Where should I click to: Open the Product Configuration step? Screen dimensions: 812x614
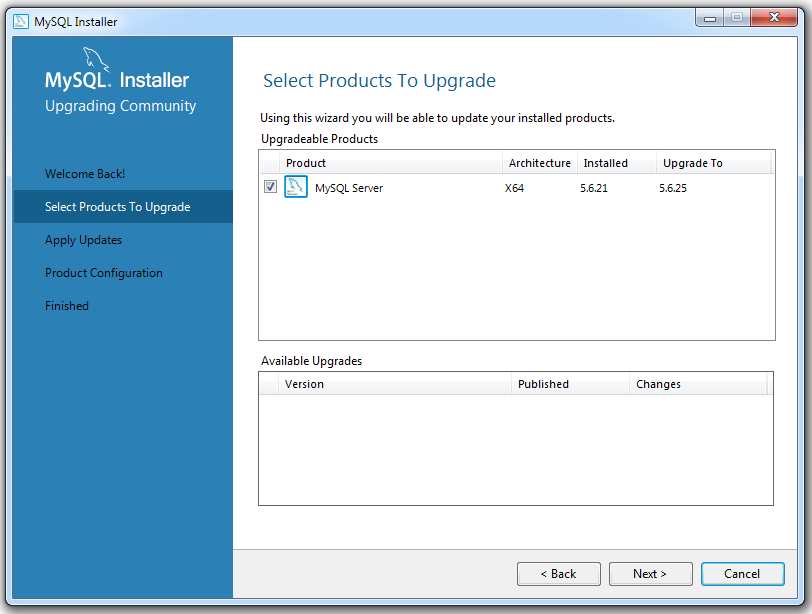click(104, 273)
